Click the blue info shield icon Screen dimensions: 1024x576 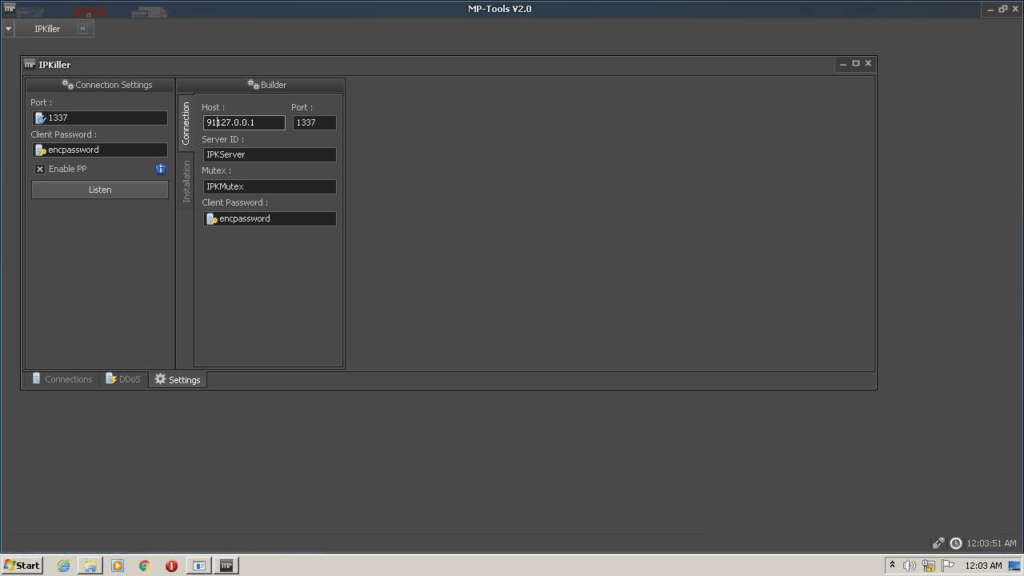tap(161, 169)
